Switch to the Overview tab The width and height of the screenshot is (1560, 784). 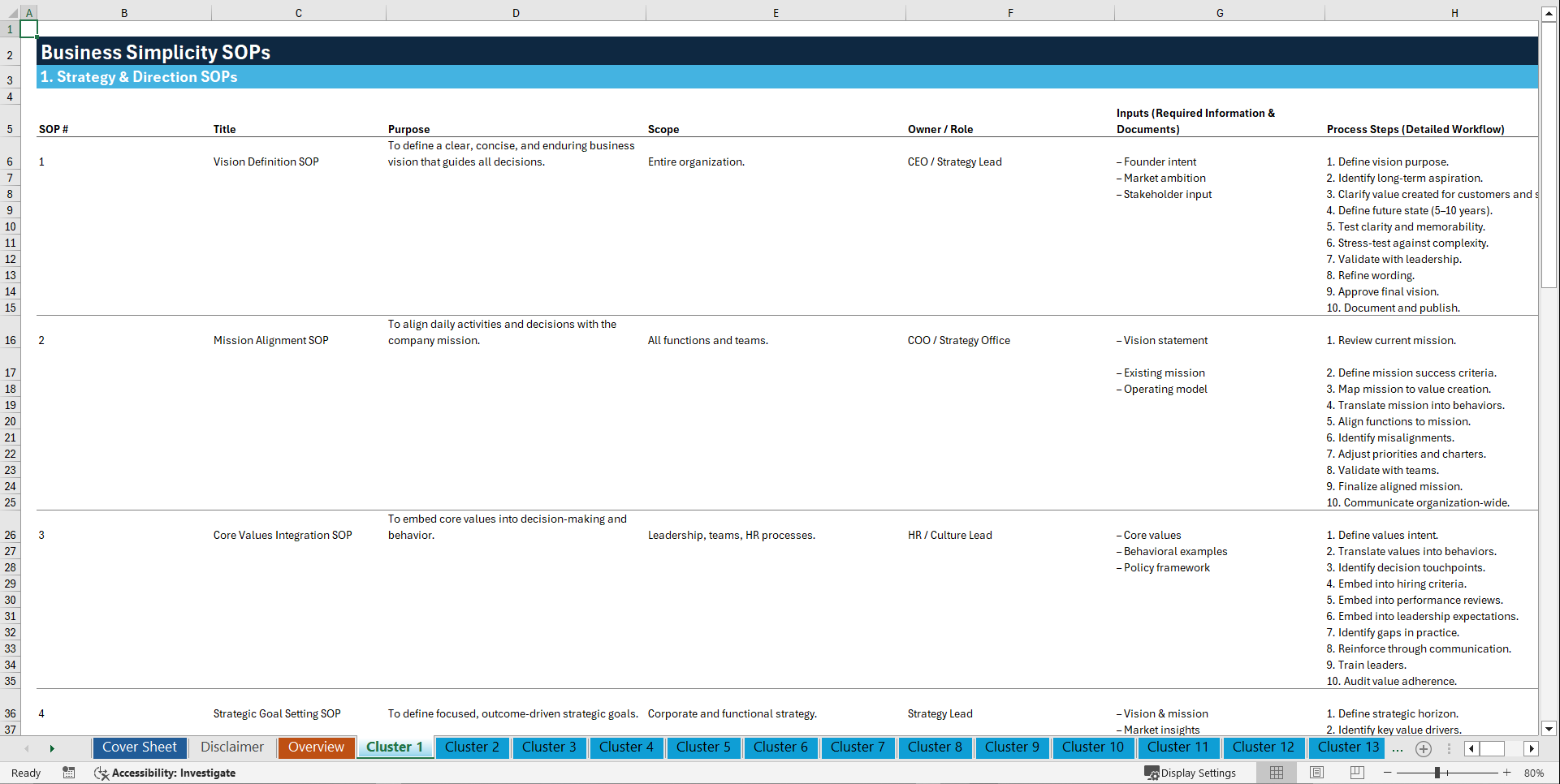[x=316, y=747]
